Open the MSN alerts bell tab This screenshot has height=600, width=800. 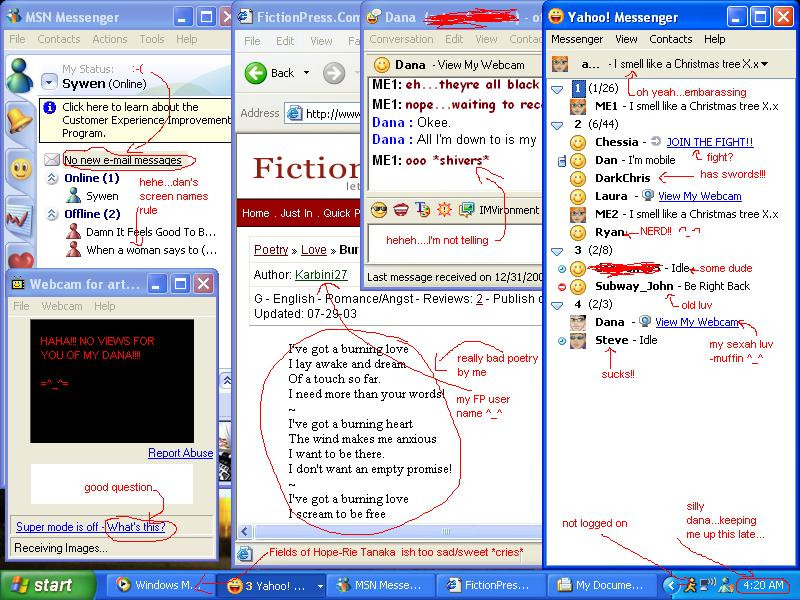[19, 121]
